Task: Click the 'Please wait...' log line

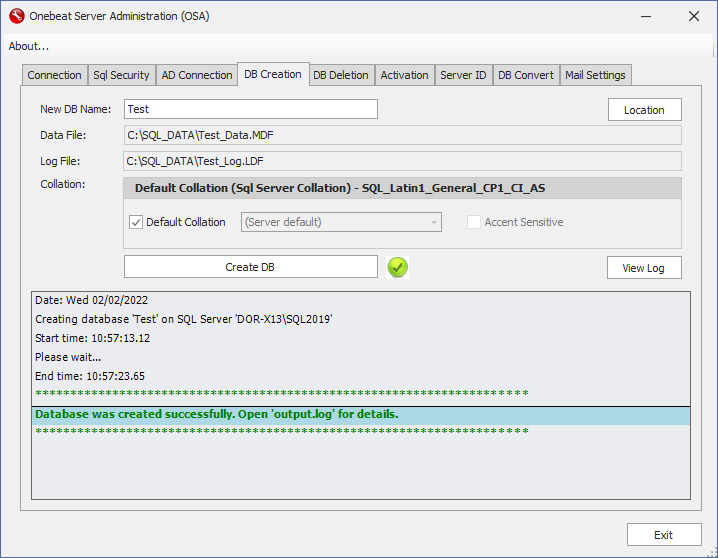Action: point(68,357)
